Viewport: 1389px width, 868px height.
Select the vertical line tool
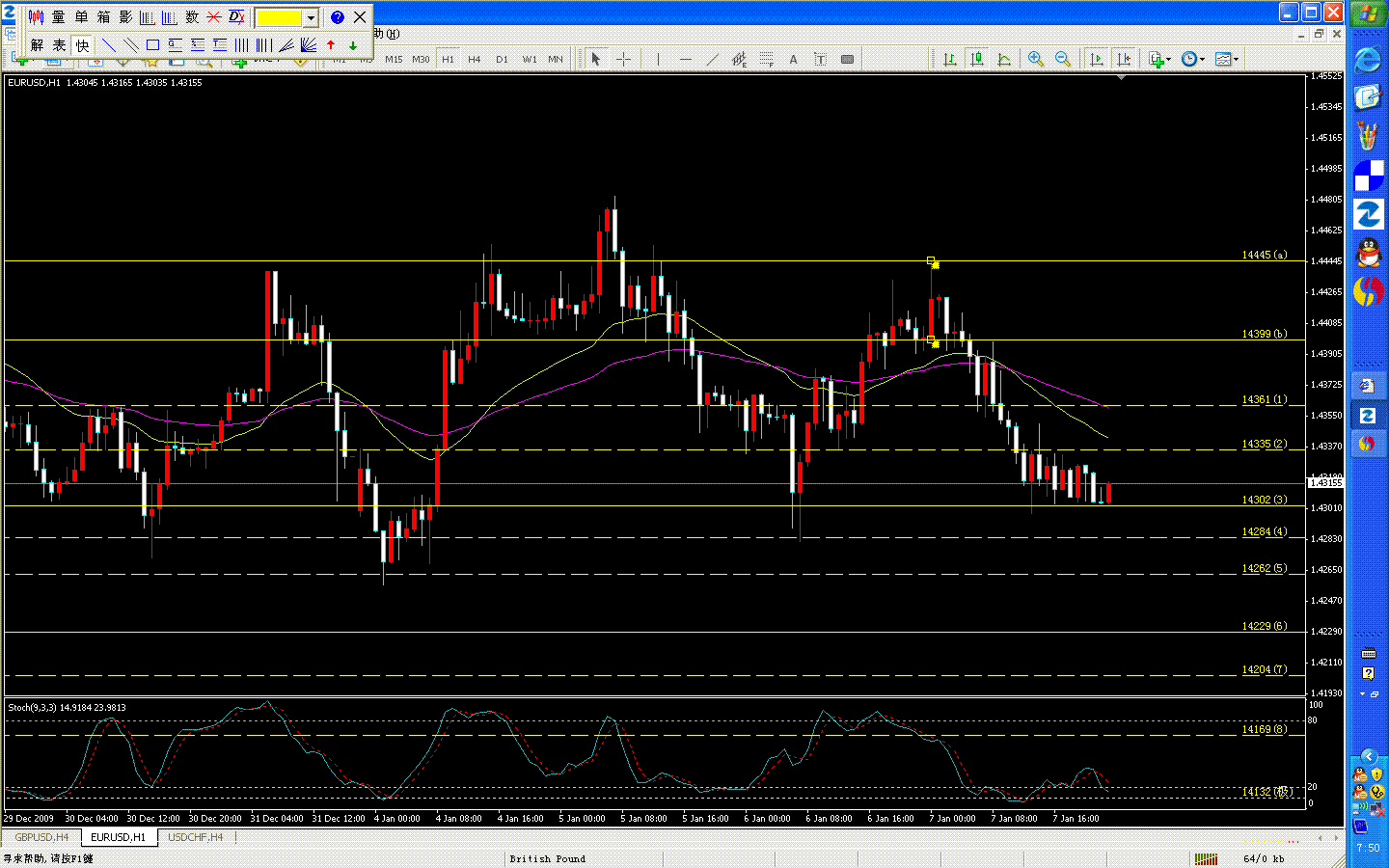[x=658, y=60]
